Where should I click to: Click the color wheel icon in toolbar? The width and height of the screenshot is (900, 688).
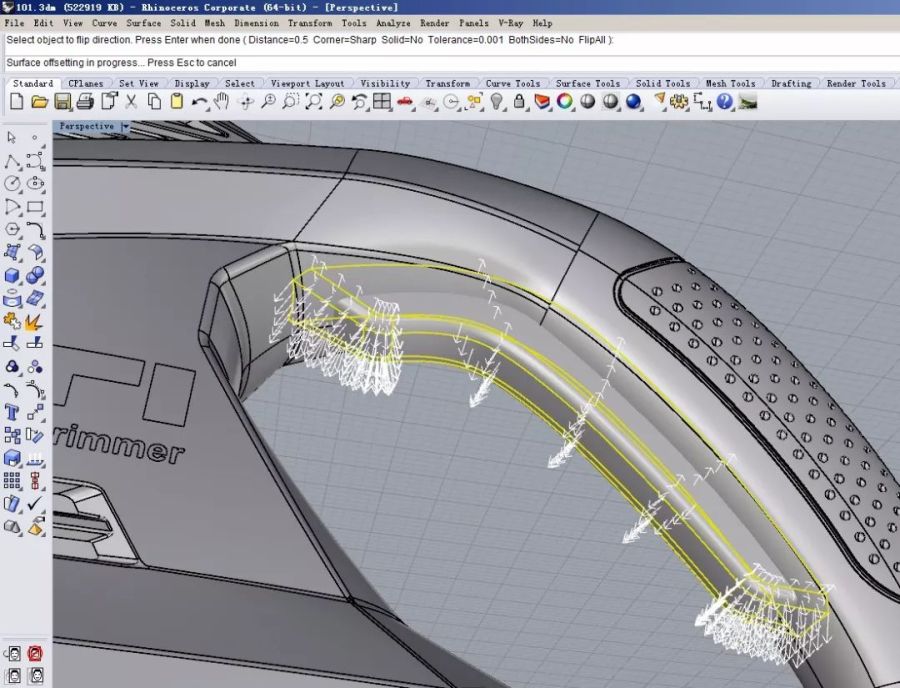565,101
